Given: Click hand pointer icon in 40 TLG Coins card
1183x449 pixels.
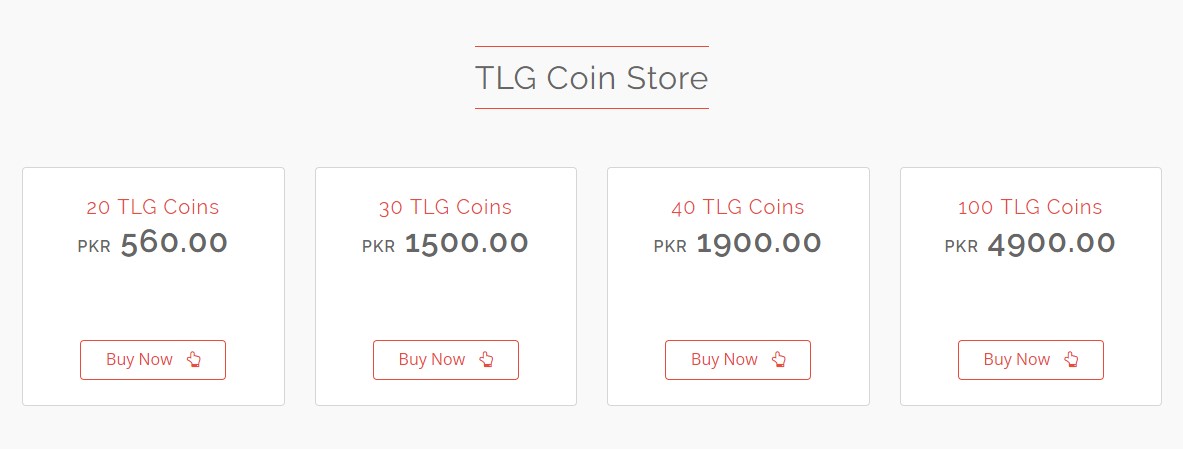Looking at the screenshot, I should pos(779,359).
